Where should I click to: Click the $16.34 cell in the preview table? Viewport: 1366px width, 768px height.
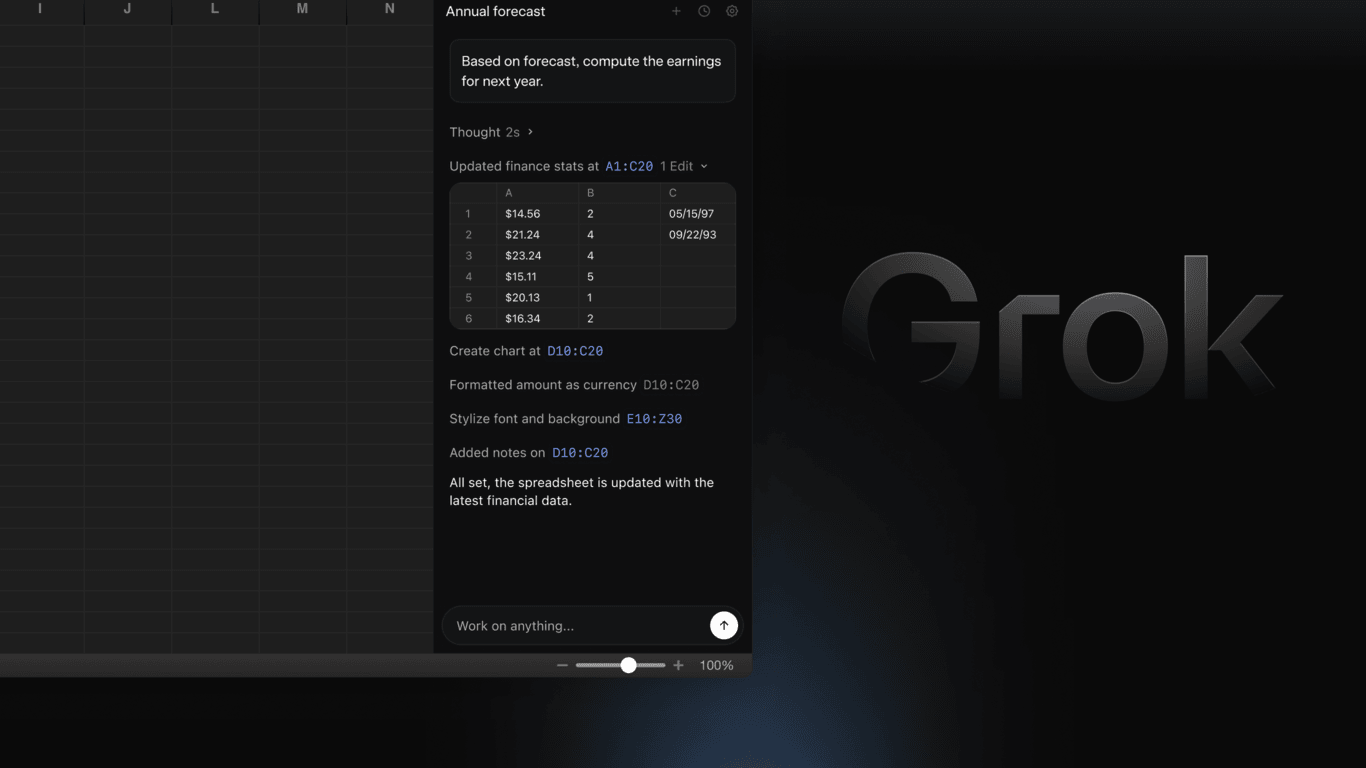[537, 319]
